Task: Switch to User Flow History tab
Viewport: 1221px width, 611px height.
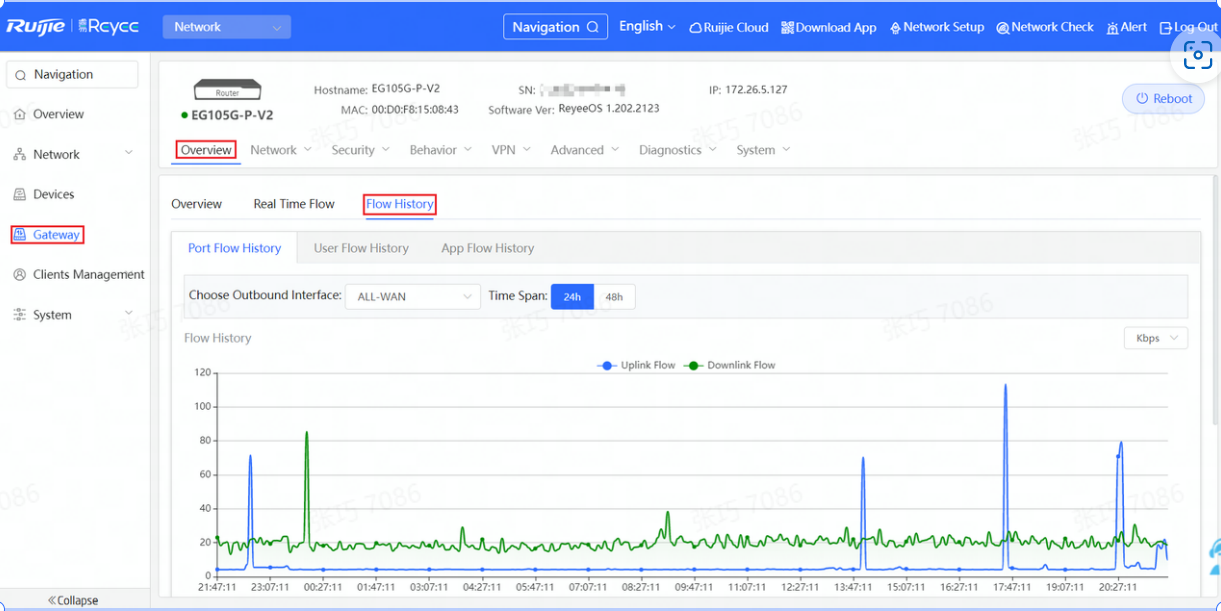Action: 361,248
